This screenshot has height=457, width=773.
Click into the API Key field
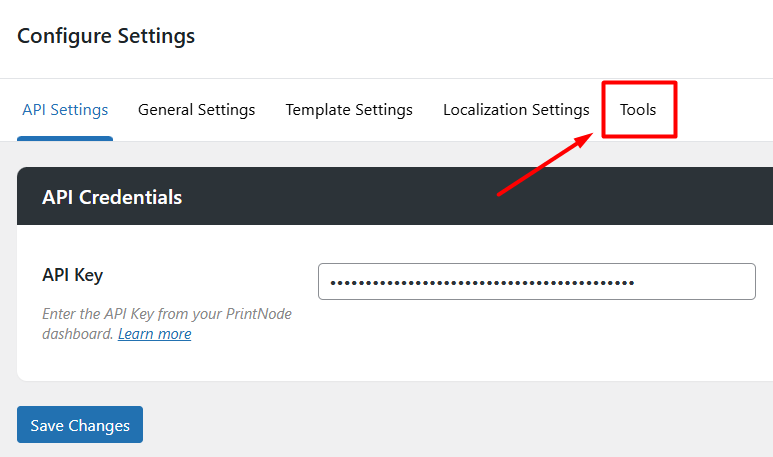coord(537,281)
